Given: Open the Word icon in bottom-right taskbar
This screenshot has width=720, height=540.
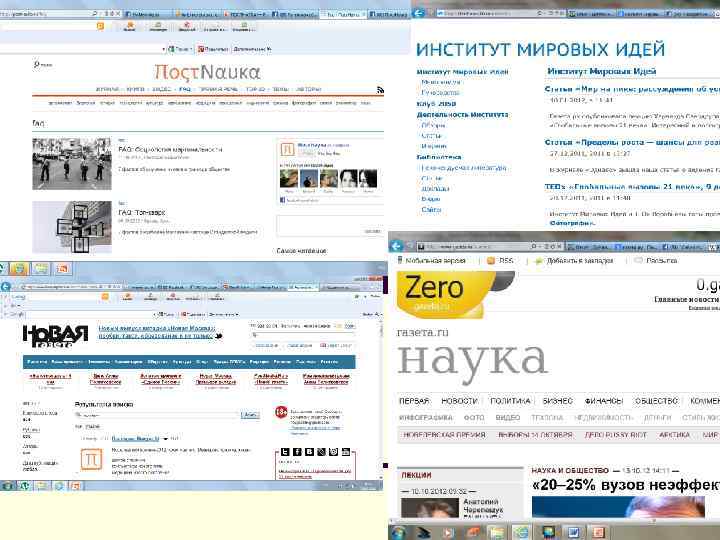Looking at the screenshot, I should click(x=574, y=533).
